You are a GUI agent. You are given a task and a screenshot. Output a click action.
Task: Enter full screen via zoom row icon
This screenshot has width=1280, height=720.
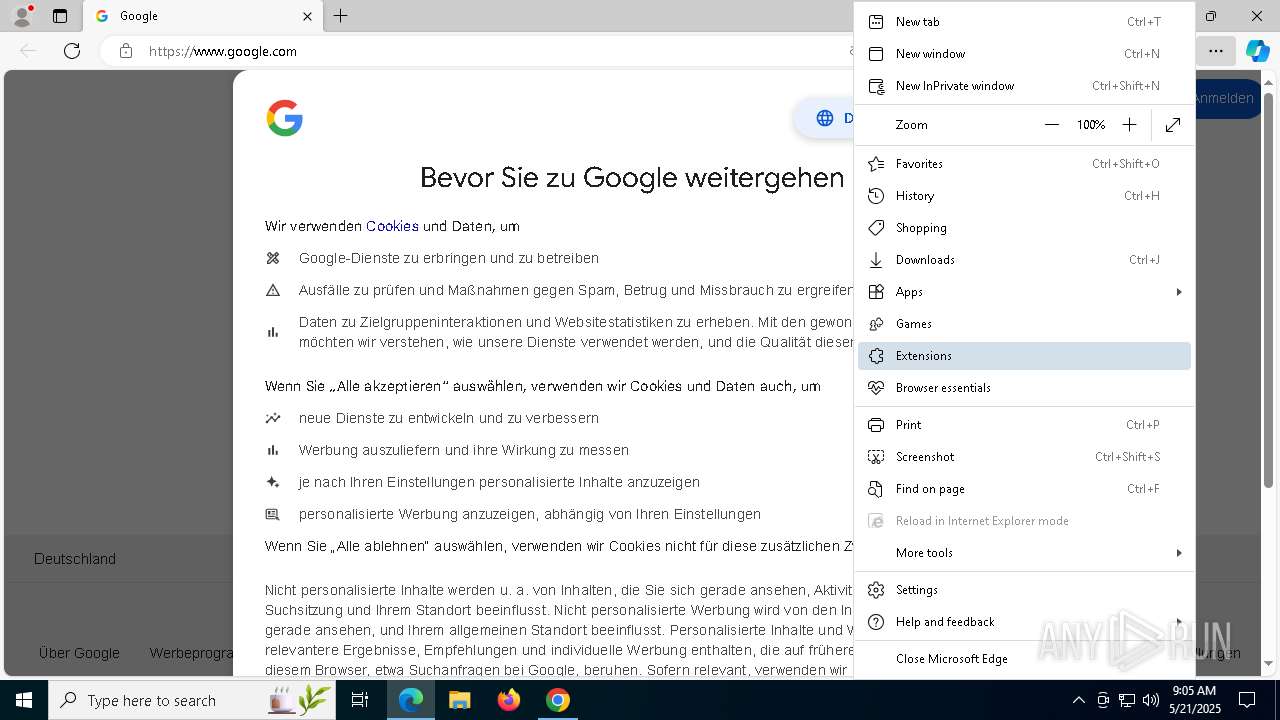1173,125
